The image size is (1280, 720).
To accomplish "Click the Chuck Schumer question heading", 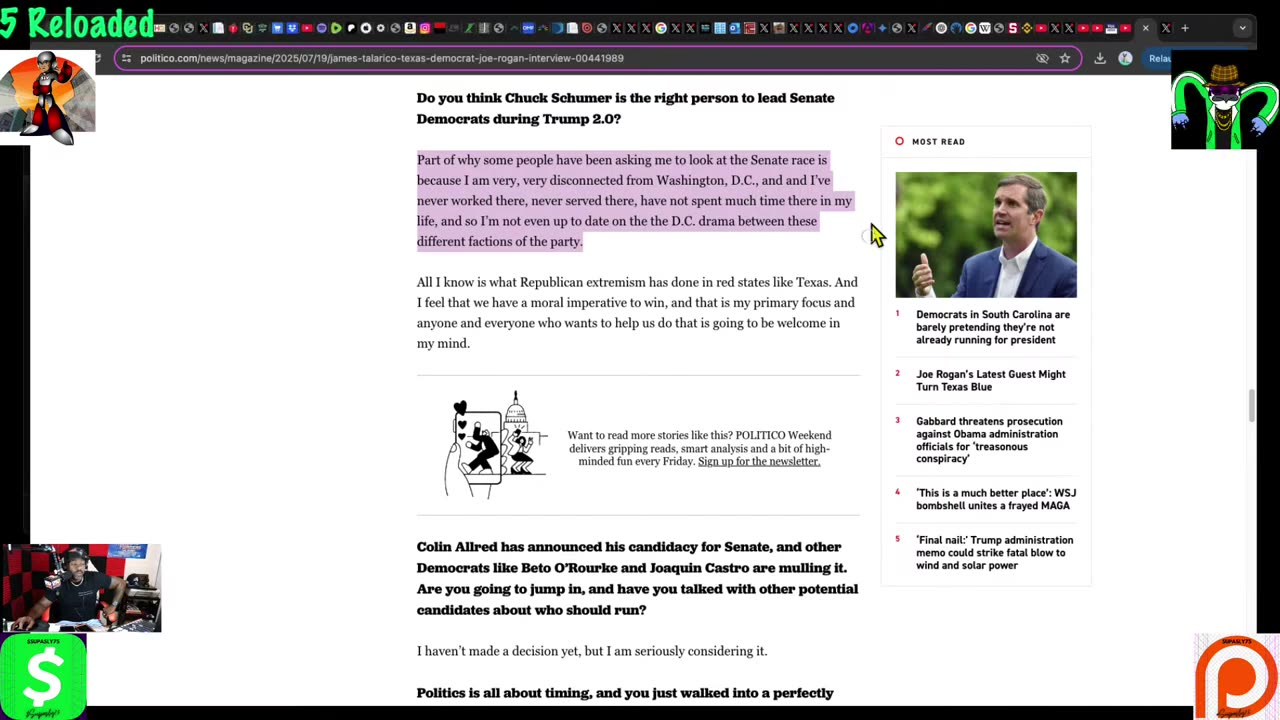I will tap(625, 108).
